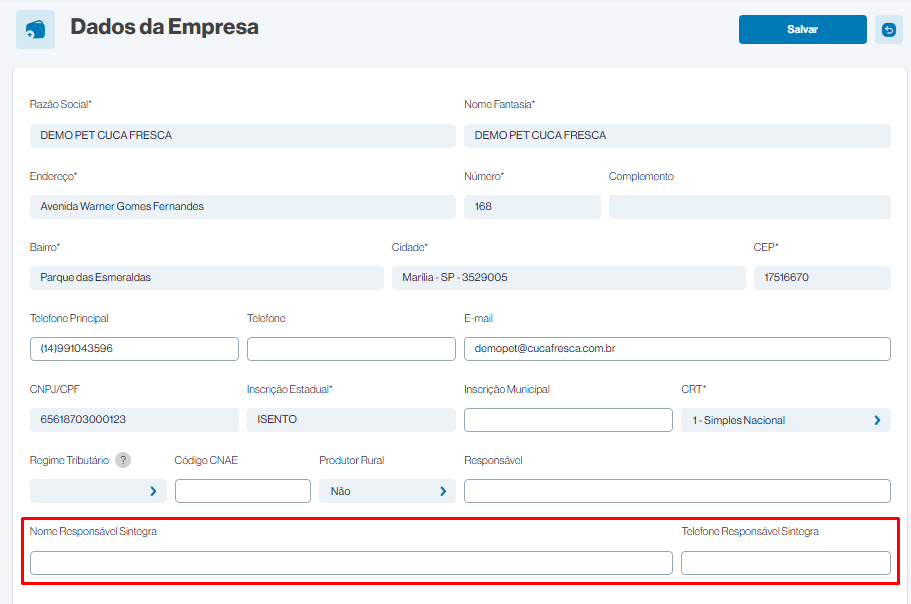Focus the Telefone Responsável Sintegra input
Viewport: 911px width, 604px height.
click(x=786, y=563)
